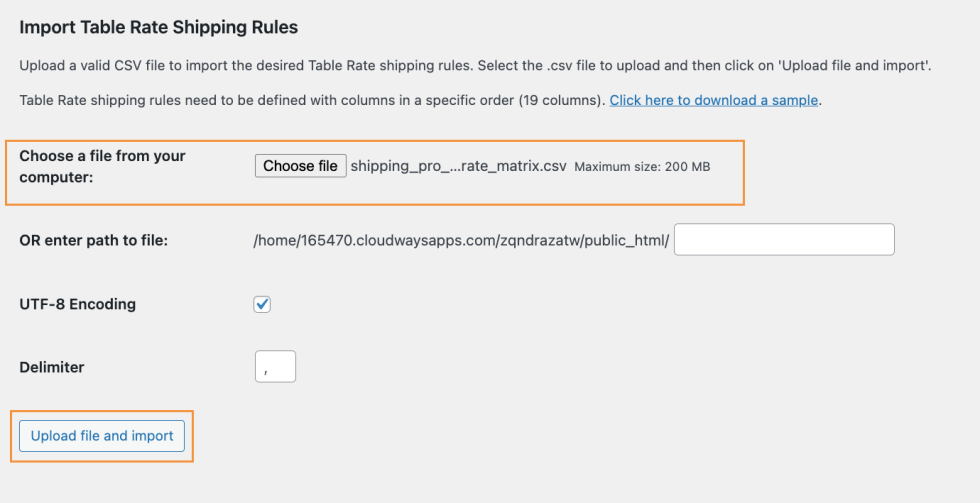Click the 'Import Table Rate Shipping Rules' heading
This screenshot has width=980, height=503.
point(159,27)
